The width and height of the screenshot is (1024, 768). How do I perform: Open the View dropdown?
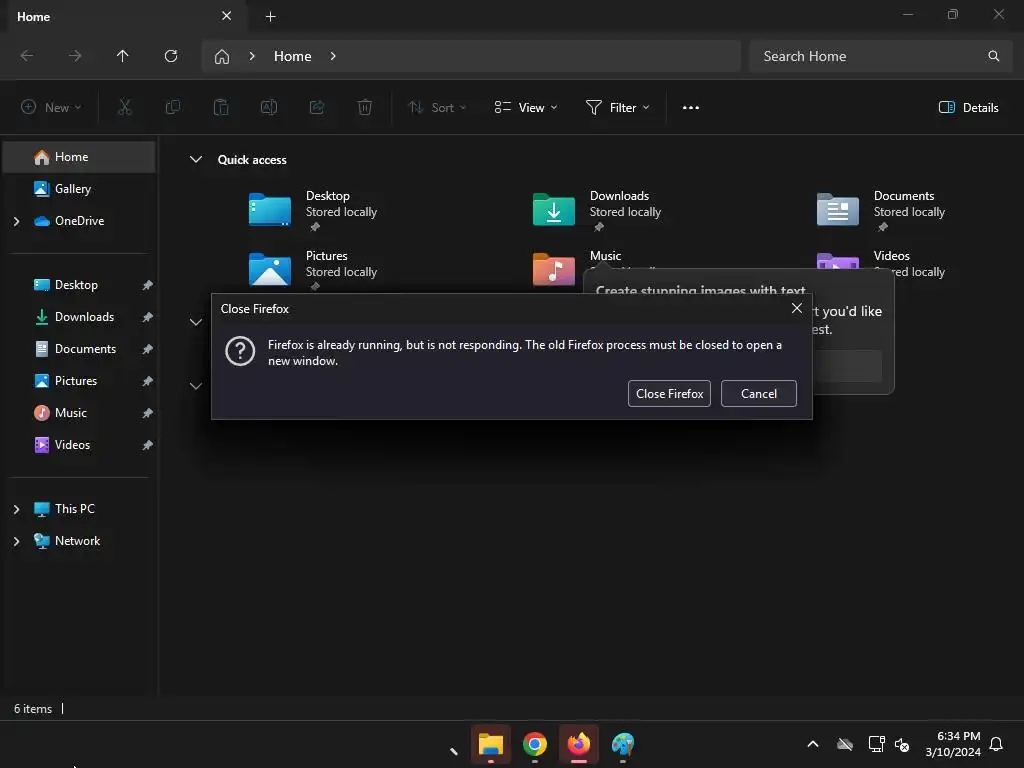[526, 108]
